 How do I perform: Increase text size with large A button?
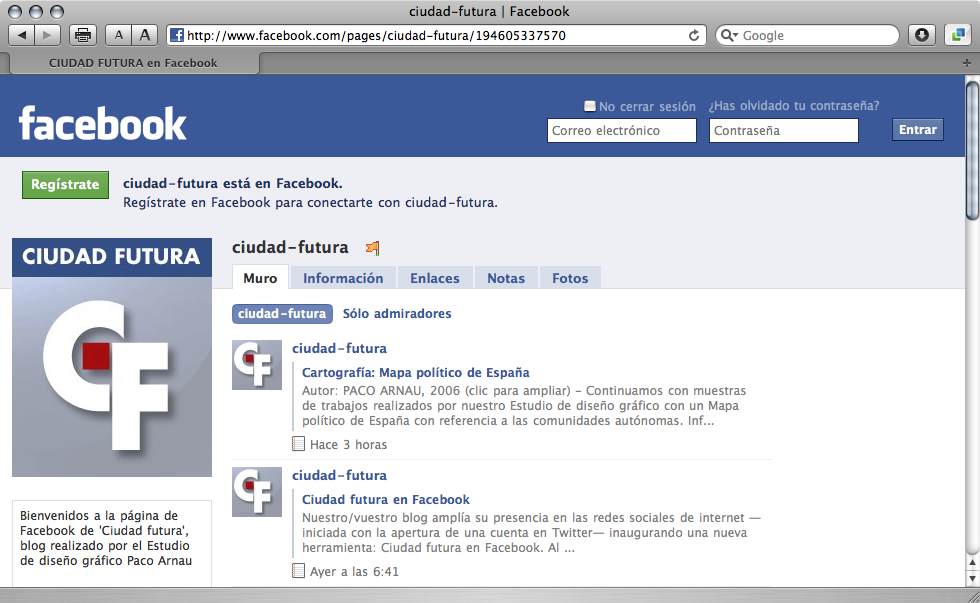coord(145,35)
